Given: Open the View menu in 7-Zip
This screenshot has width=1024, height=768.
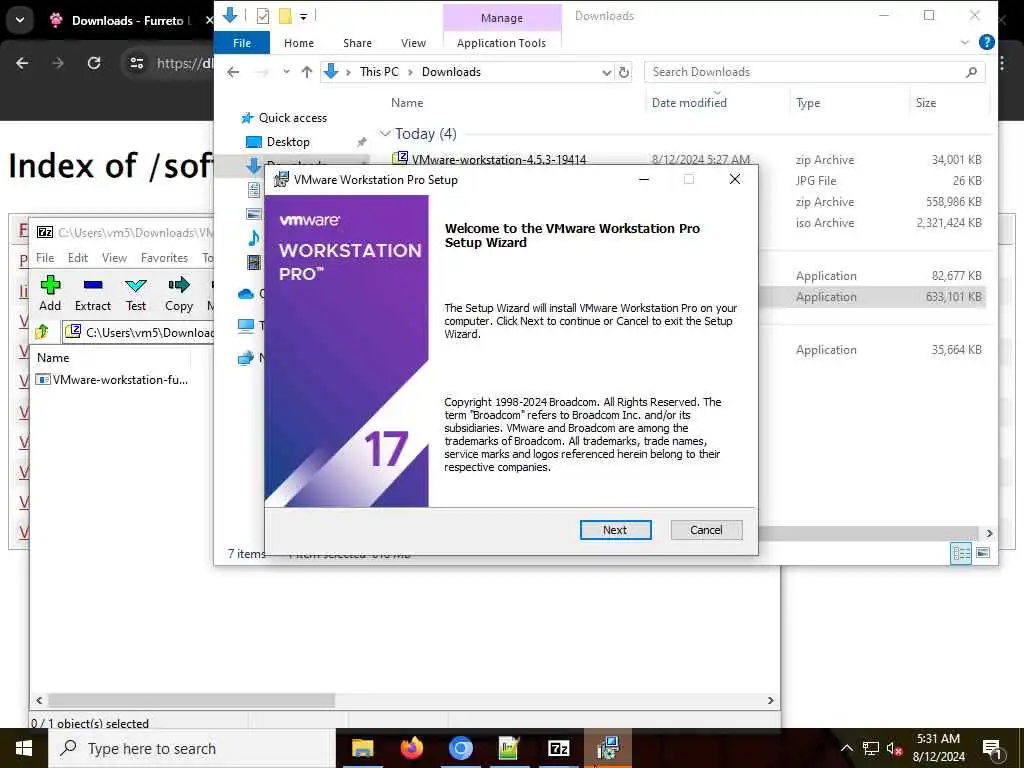Looking at the screenshot, I should pyautogui.click(x=114, y=257).
